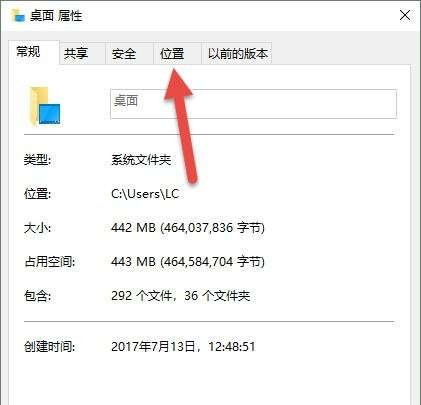Click the 包含 label
The image size is (421, 405).
click(37, 295)
